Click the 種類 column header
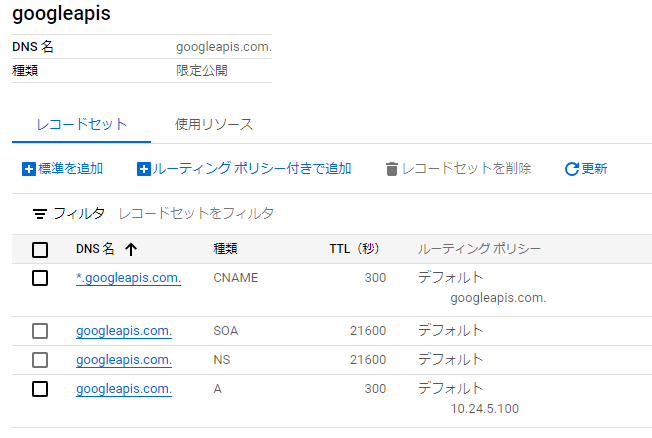Image resolution: width=652 pixels, height=438 pixels. pos(225,249)
